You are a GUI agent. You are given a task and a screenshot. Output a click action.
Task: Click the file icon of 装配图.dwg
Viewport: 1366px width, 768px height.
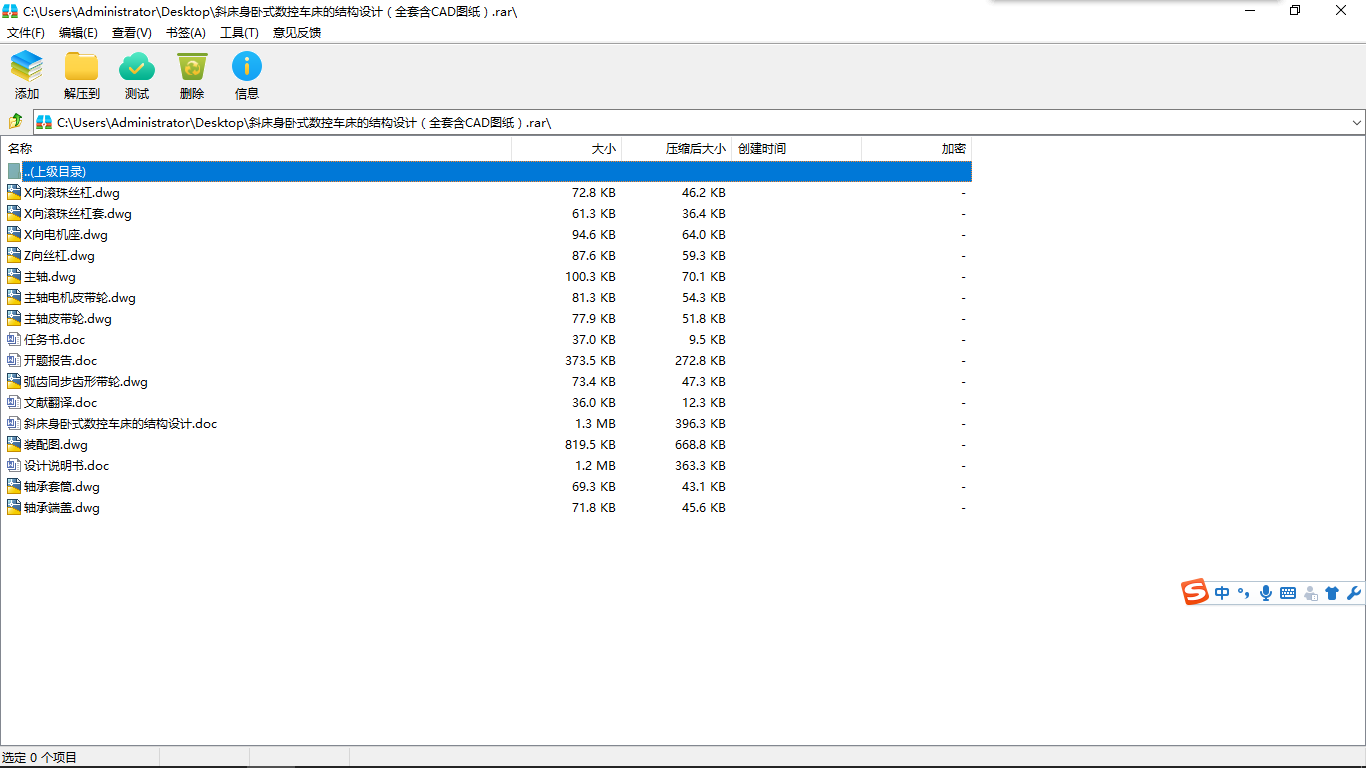coord(14,444)
